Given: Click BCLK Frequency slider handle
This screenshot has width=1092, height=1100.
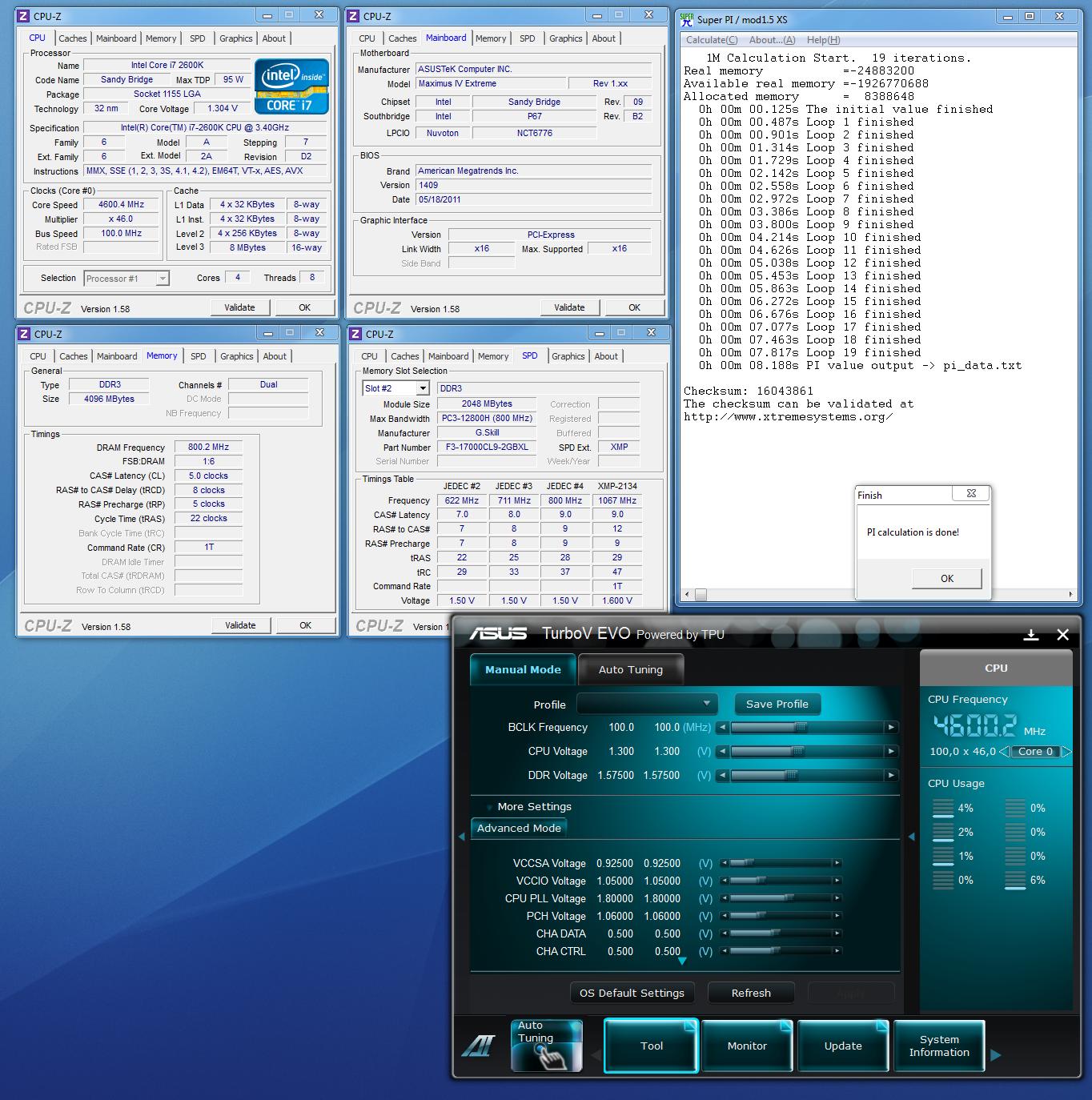Looking at the screenshot, I should pyautogui.click(x=800, y=727).
